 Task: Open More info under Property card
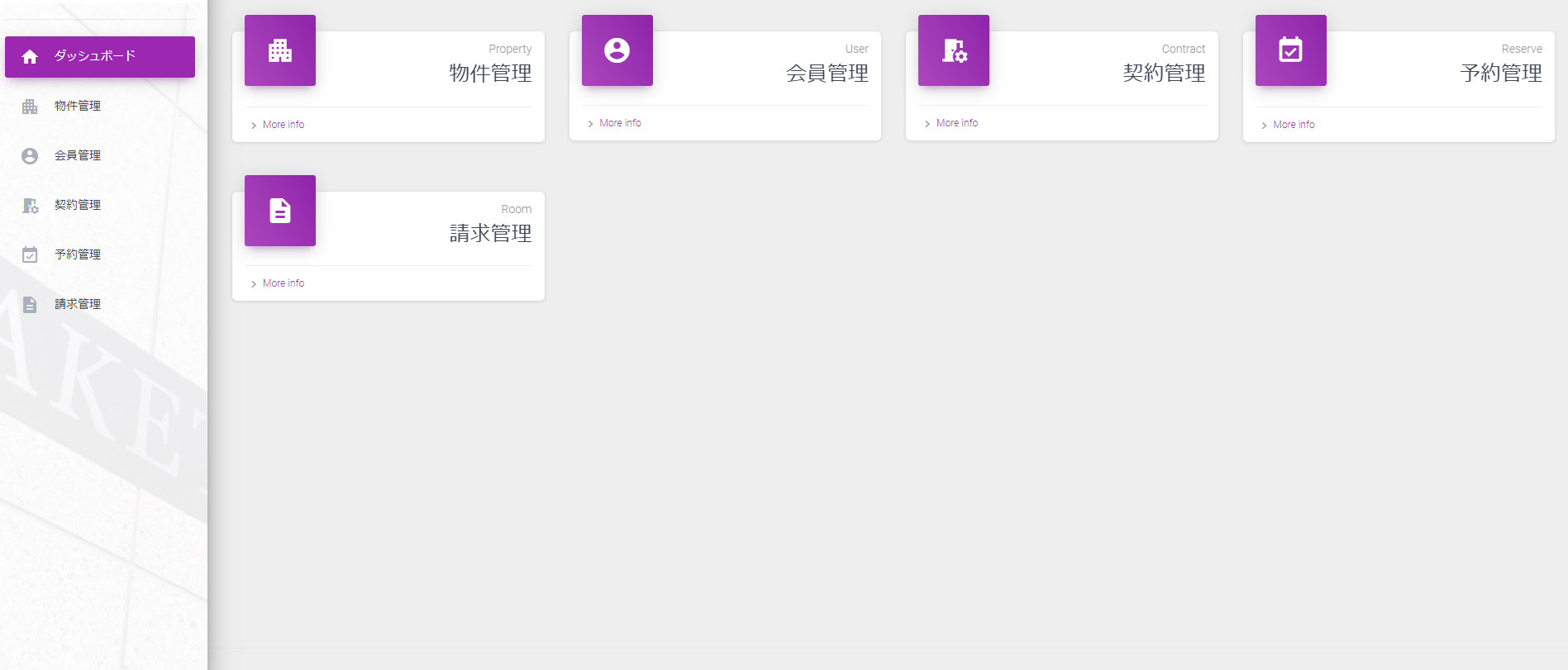click(x=283, y=125)
